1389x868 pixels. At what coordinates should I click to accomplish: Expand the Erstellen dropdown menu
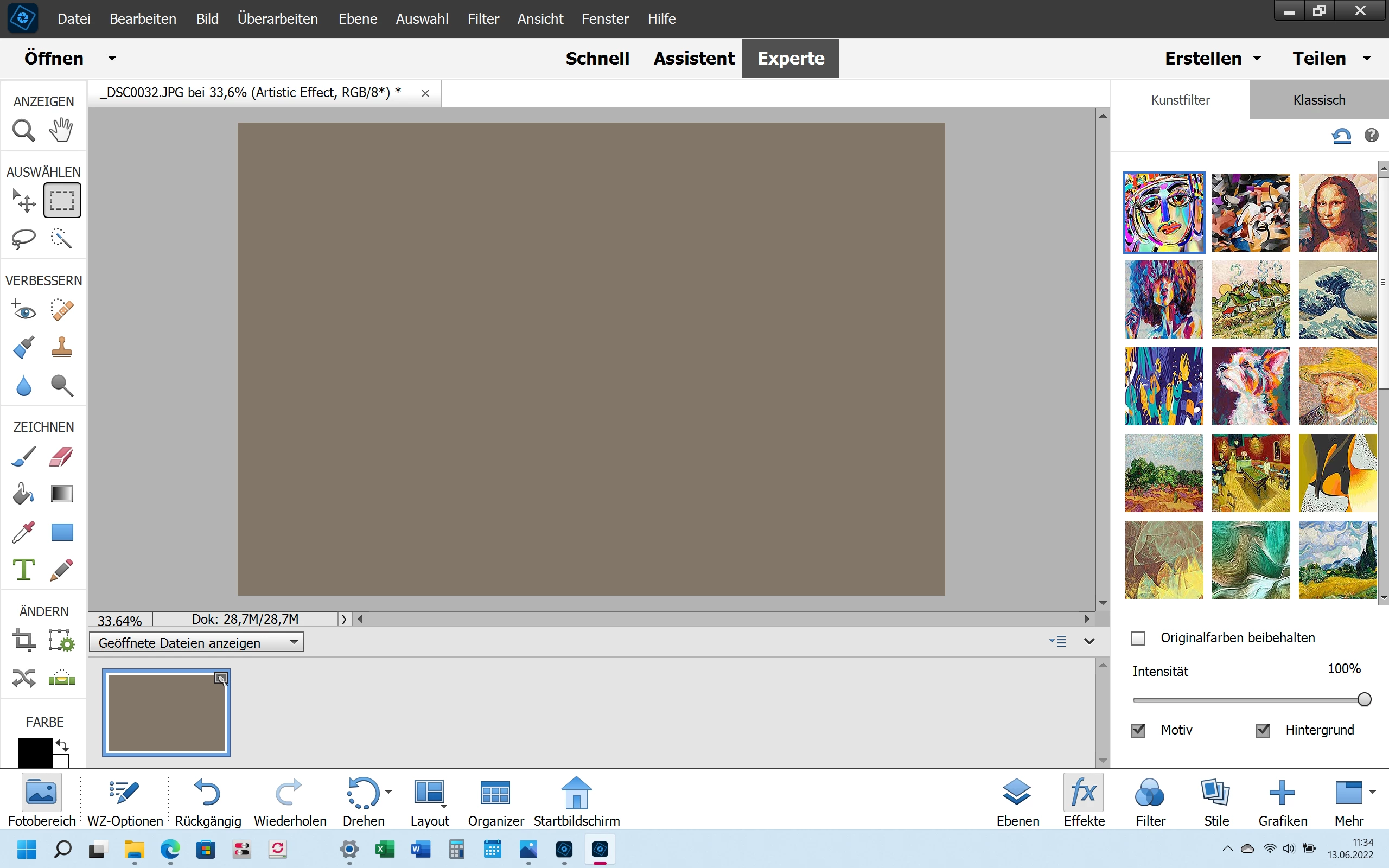pos(1213,58)
